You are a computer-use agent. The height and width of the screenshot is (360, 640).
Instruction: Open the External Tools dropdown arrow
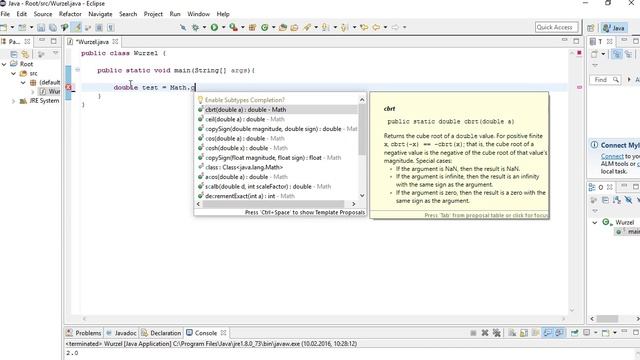pos(242,27)
